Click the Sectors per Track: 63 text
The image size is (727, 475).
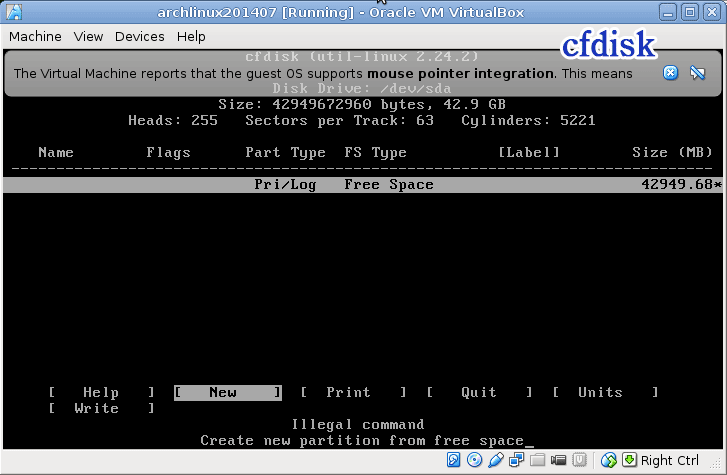(x=339, y=121)
